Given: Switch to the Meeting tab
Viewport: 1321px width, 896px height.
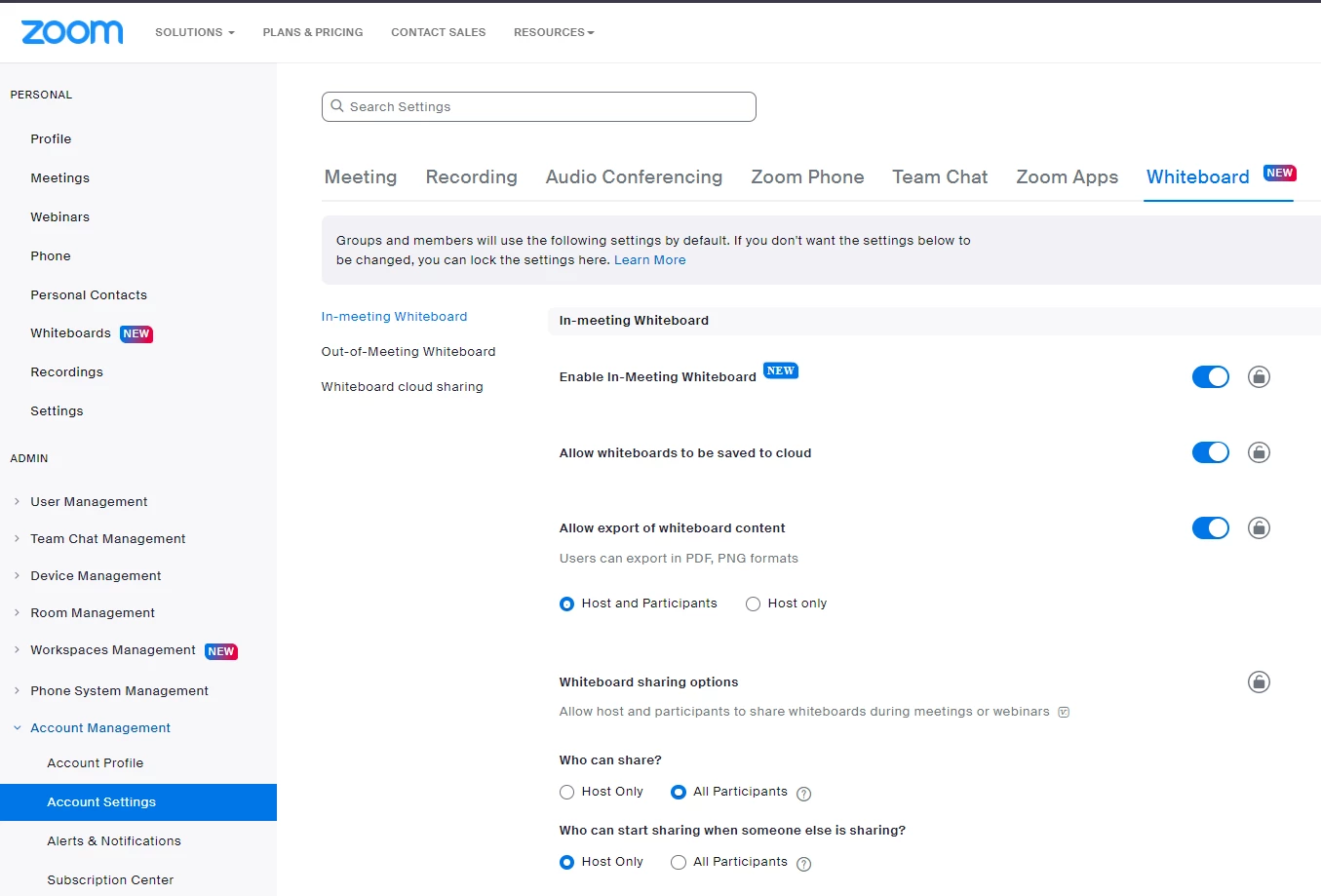Looking at the screenshot, I should click(361, 177).
